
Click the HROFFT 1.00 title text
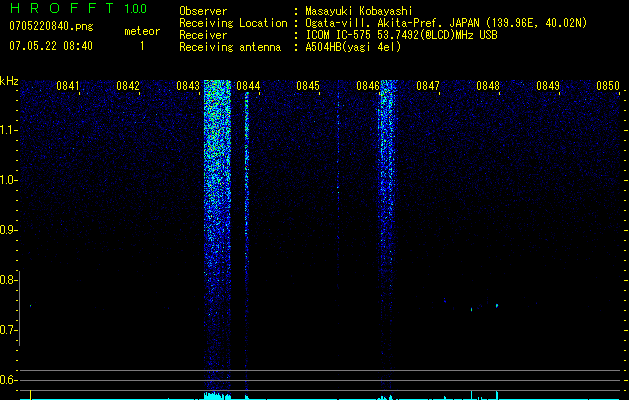tap(78, 8)
